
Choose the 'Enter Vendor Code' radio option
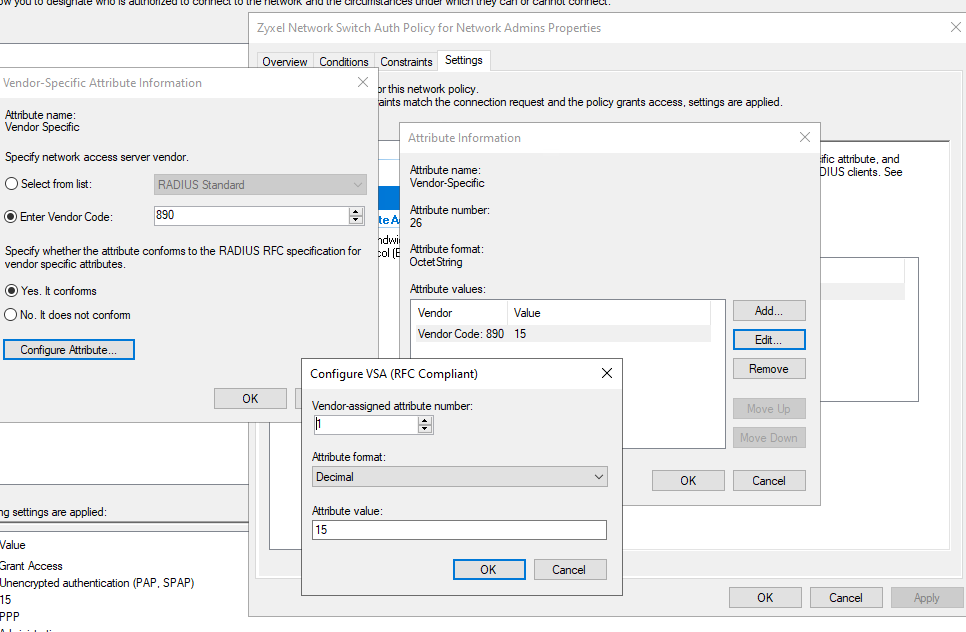10,217
